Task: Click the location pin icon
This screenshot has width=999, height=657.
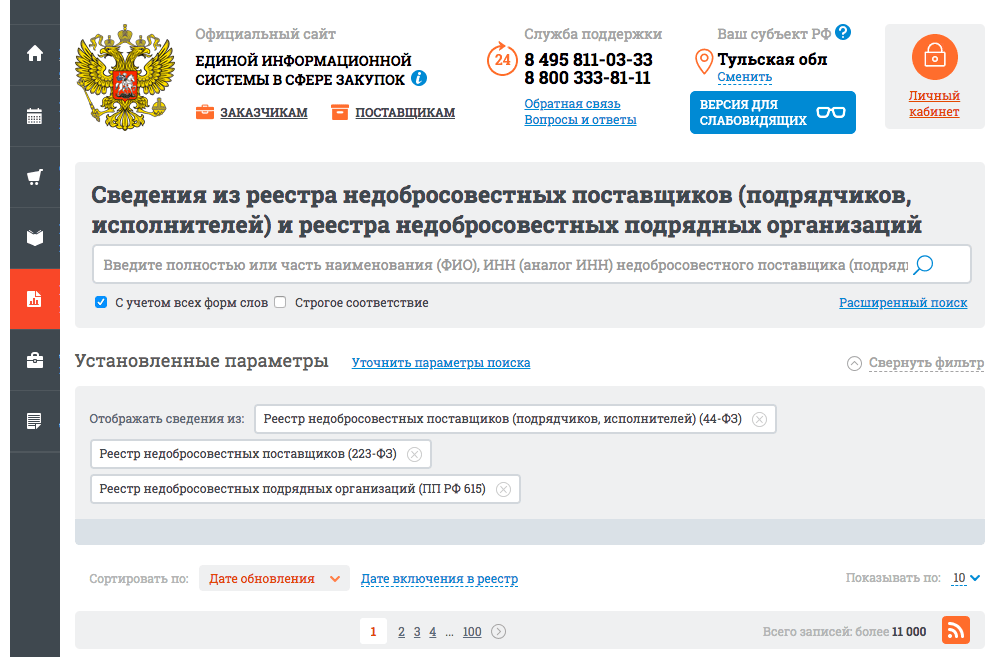Action: [703, 62]
